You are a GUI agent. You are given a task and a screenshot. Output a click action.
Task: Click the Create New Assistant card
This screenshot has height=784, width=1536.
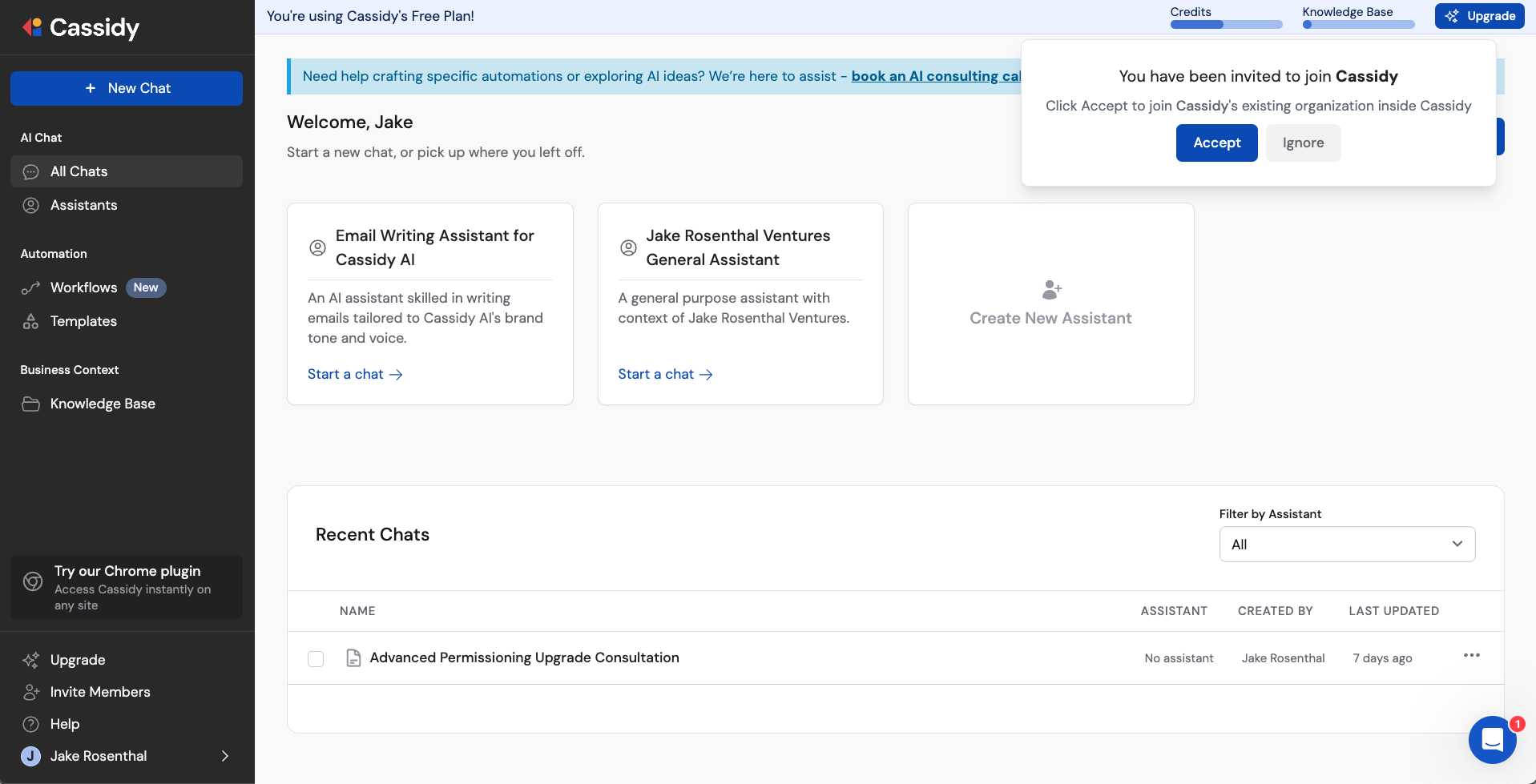click(x=1050, y=304)
